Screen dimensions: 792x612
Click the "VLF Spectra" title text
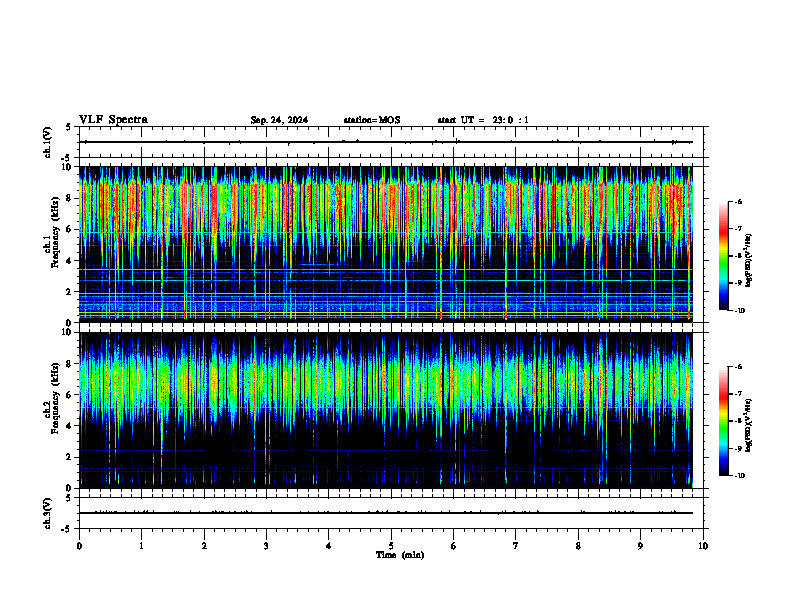(x=113, y=120)
